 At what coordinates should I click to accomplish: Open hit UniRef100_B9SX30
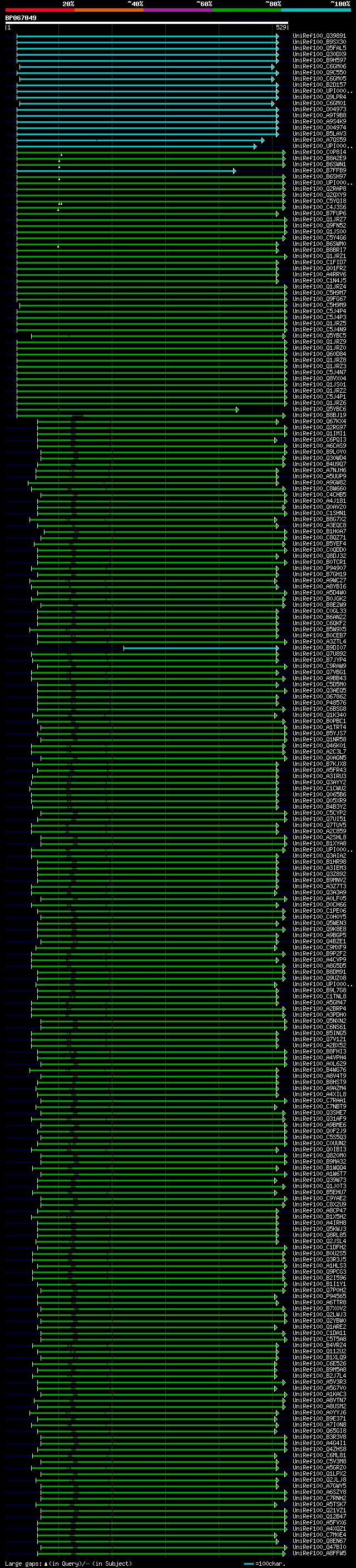[x=319, y=42]
